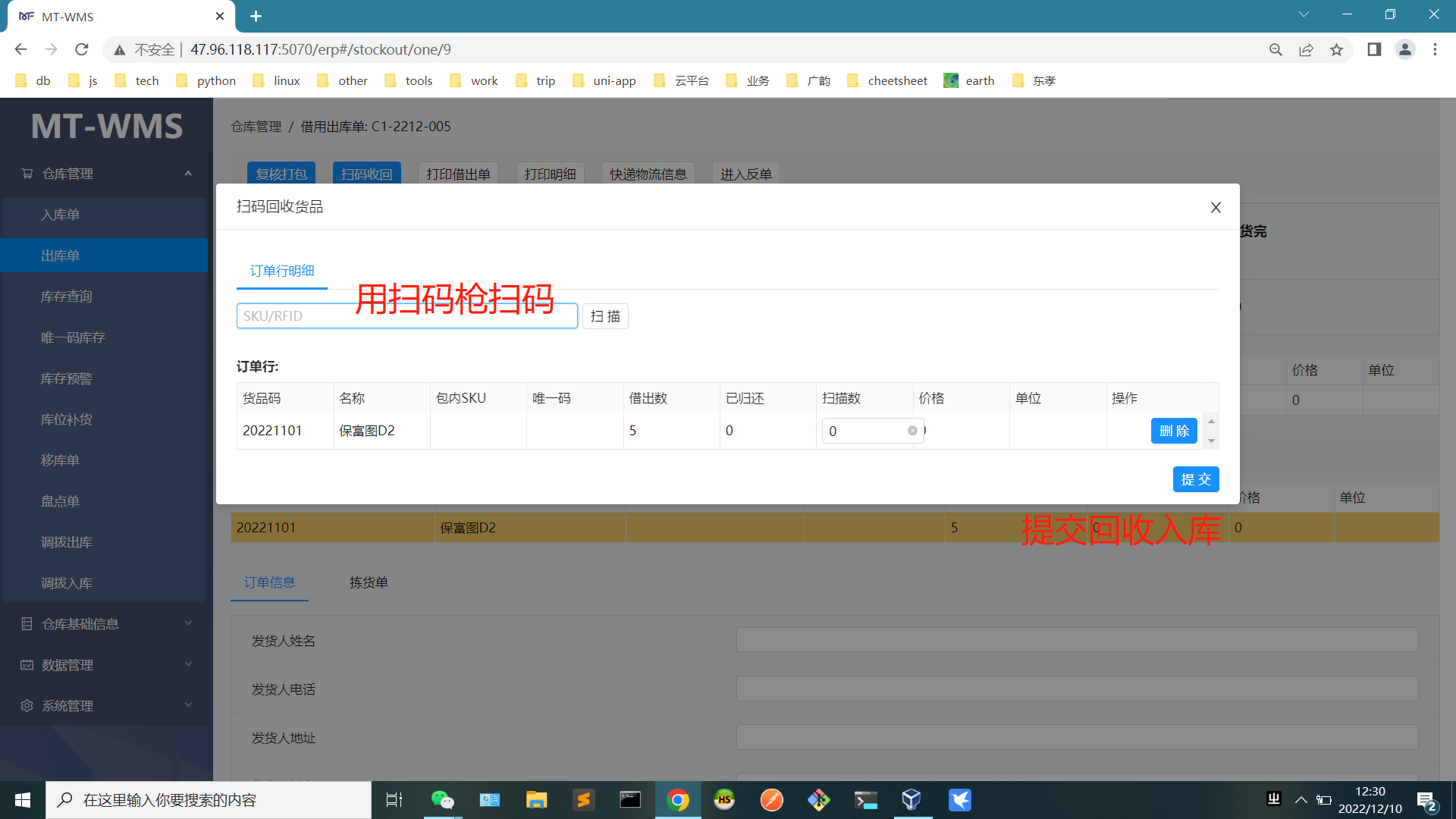Open Sublime Text from the taskbar
Viewport: 1456px width, 819px height.
(583, 800)
